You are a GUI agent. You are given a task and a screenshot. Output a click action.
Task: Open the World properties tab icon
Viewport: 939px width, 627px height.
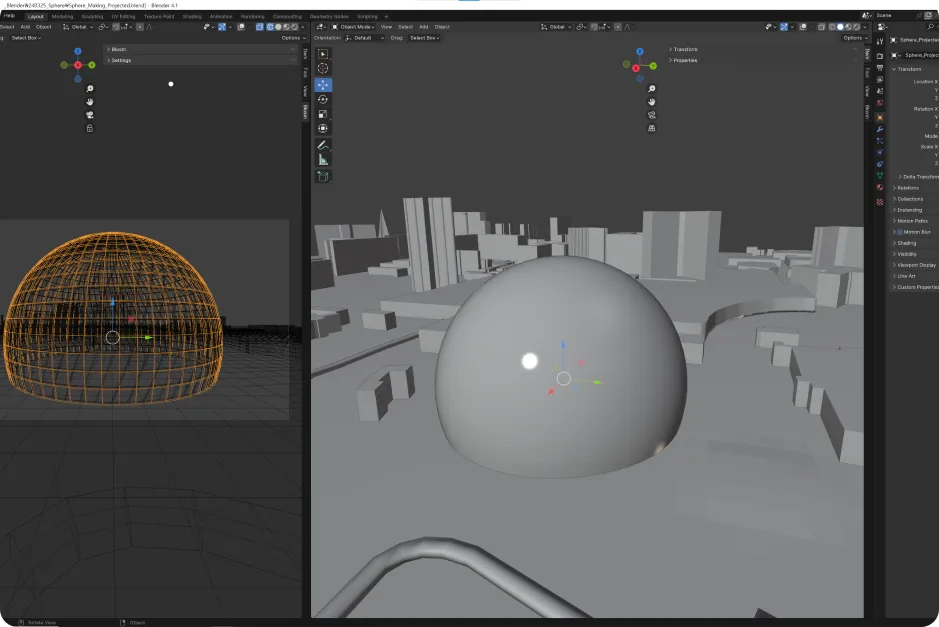880,103
